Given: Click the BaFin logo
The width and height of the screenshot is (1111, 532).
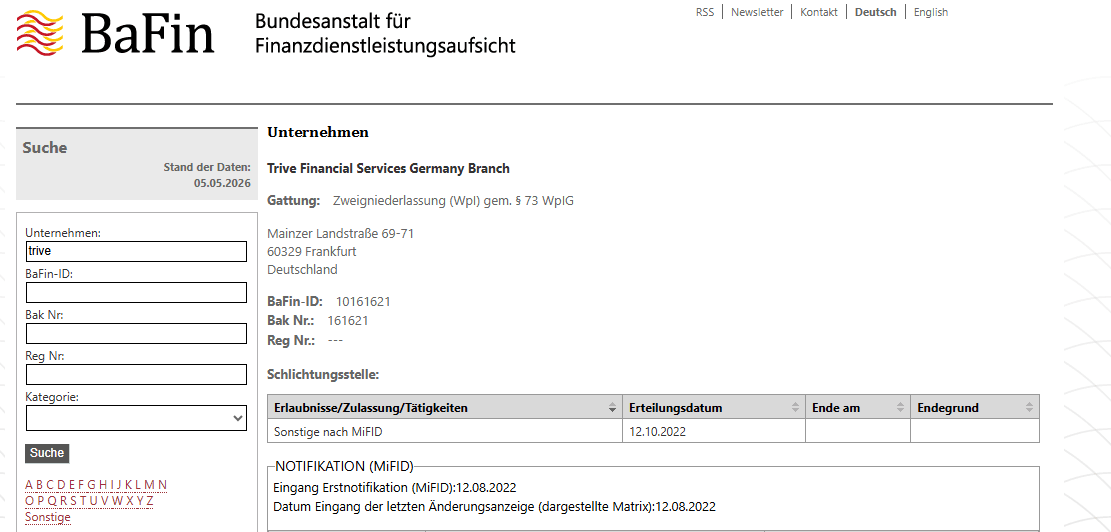Looking at the screenshot, I should [115, 33].
